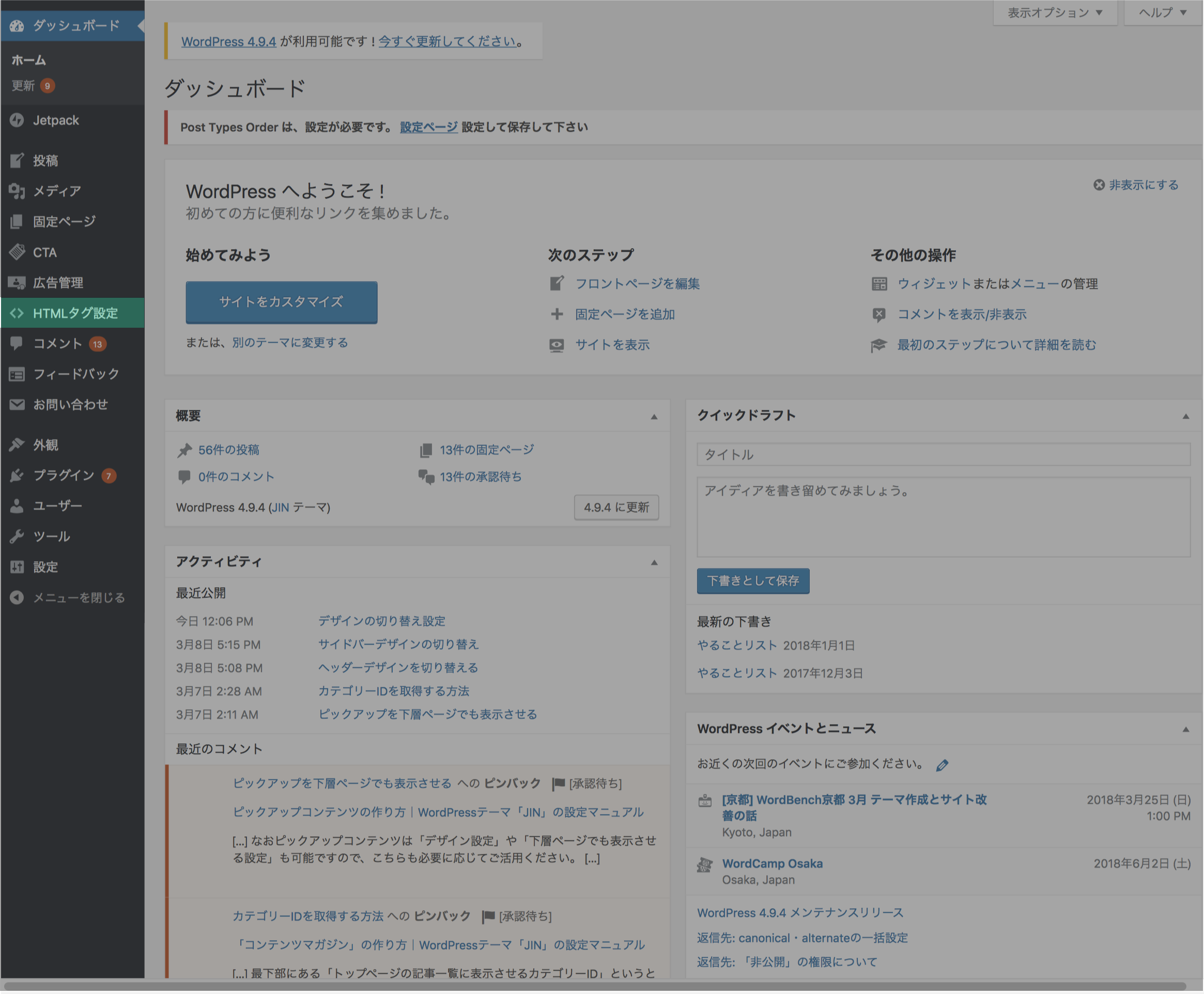Collapse the アクティビティ panel arrow
Screen dimensions: 1204x994
coord(654,563)
